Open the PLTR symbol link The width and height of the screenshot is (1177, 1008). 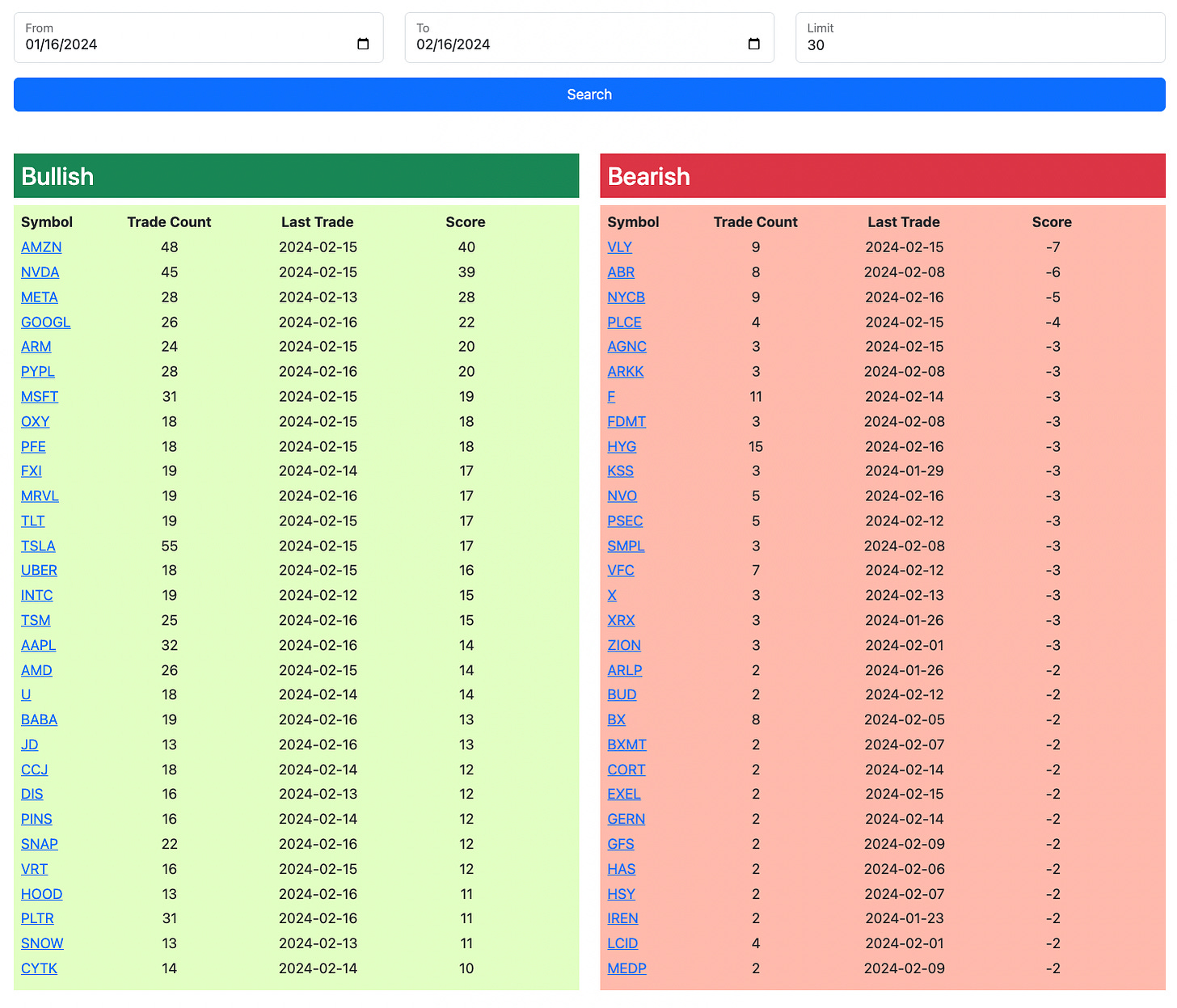tap(37, 919)
